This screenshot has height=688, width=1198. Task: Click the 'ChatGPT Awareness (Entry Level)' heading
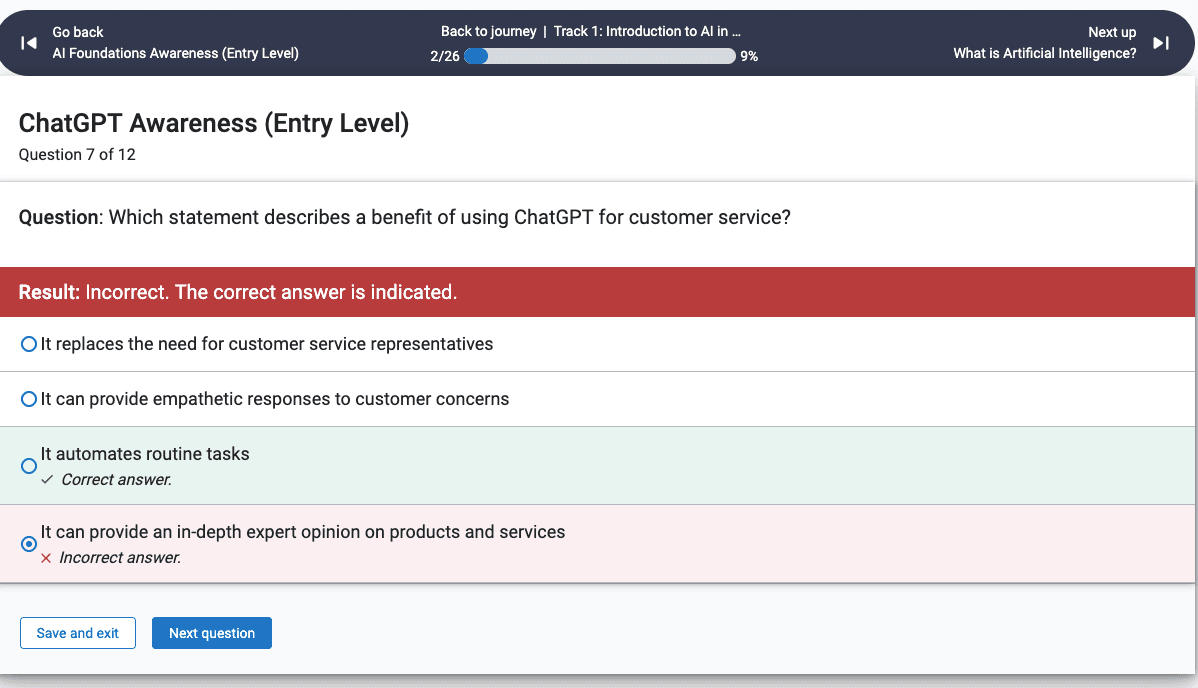point(214,123)
